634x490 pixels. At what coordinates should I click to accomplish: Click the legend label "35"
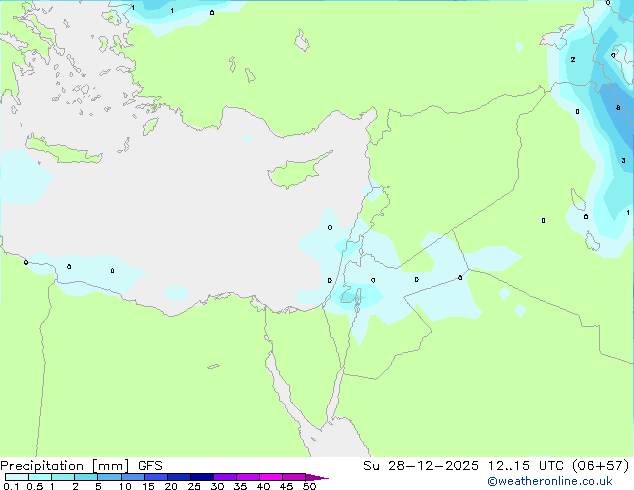240,486
